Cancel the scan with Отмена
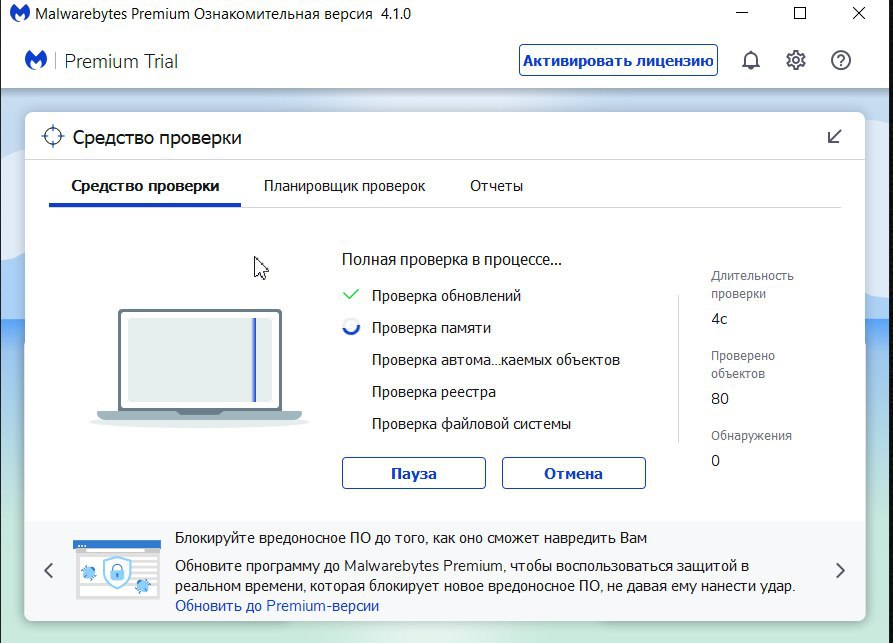The image size is (893, 643). pyautogui.click(x=574, y=473)
